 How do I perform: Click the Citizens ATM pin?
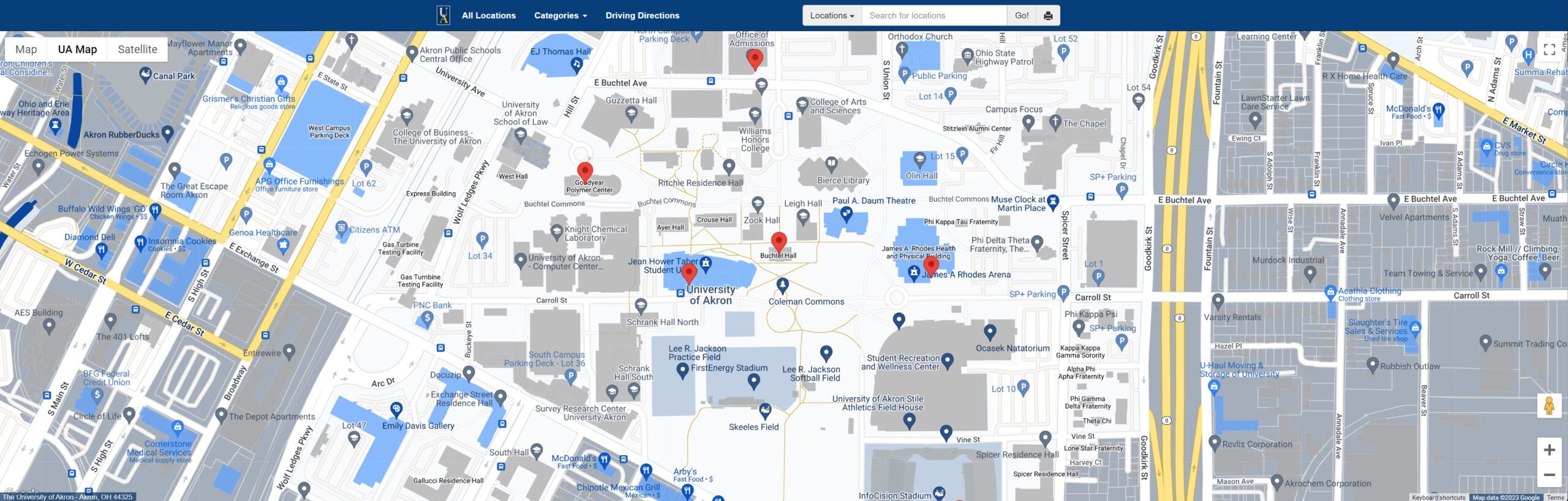(341, 229)
